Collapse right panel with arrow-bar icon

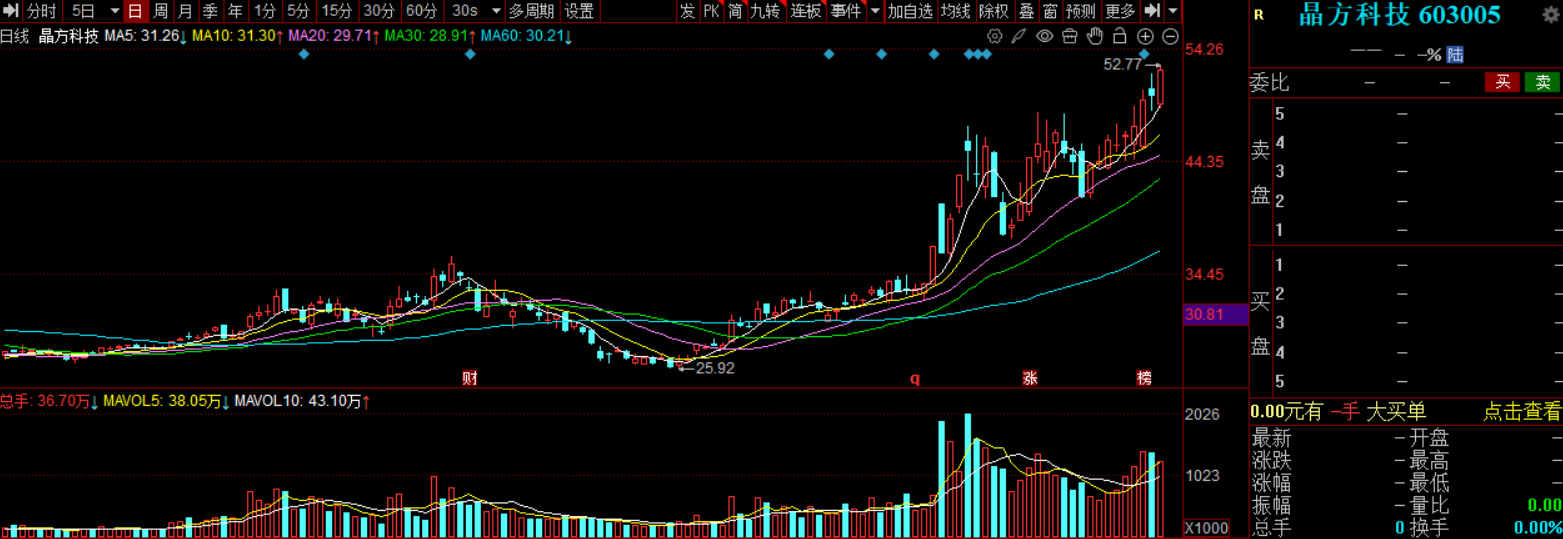point(1152,11)
